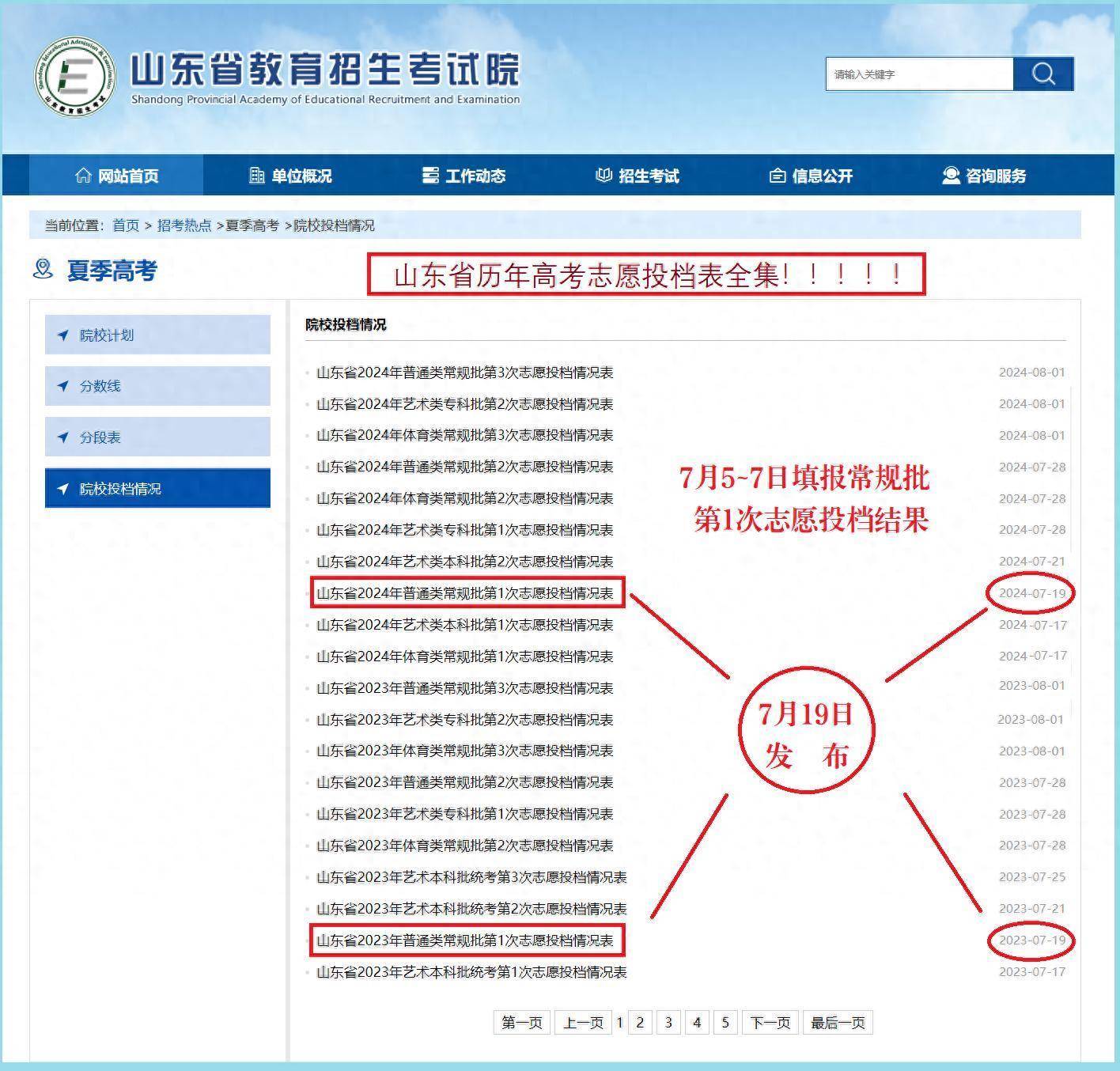Click the Shandong academy logo emblem
This screenshot has height=1071, width=1120.
pos(75,77)
